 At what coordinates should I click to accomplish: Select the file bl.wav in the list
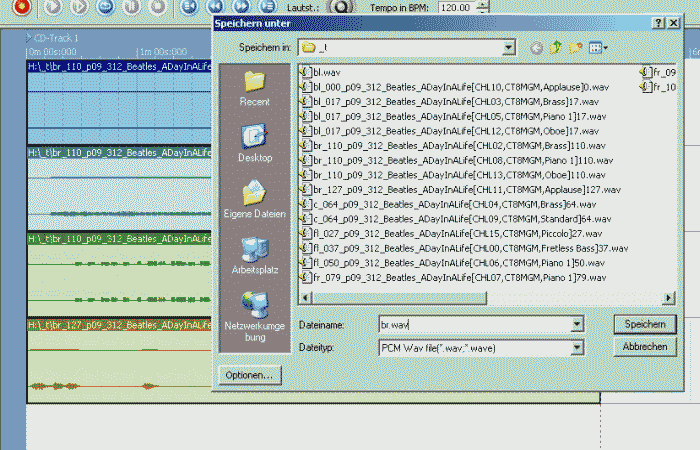[327, 72]
